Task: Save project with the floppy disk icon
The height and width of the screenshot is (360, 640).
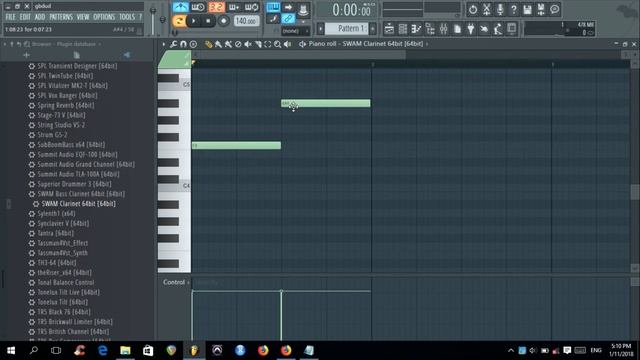Action: click(x=527, y=9)
